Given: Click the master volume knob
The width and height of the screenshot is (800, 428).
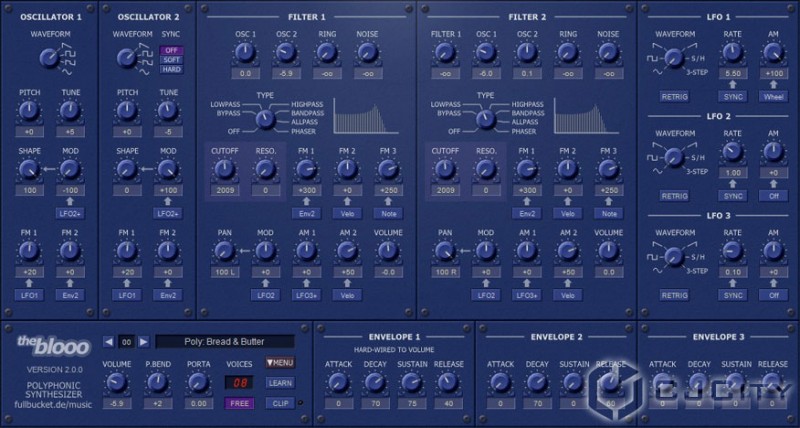Looking at the screenshot, I should pyautogui.click(x=117, y=382).
